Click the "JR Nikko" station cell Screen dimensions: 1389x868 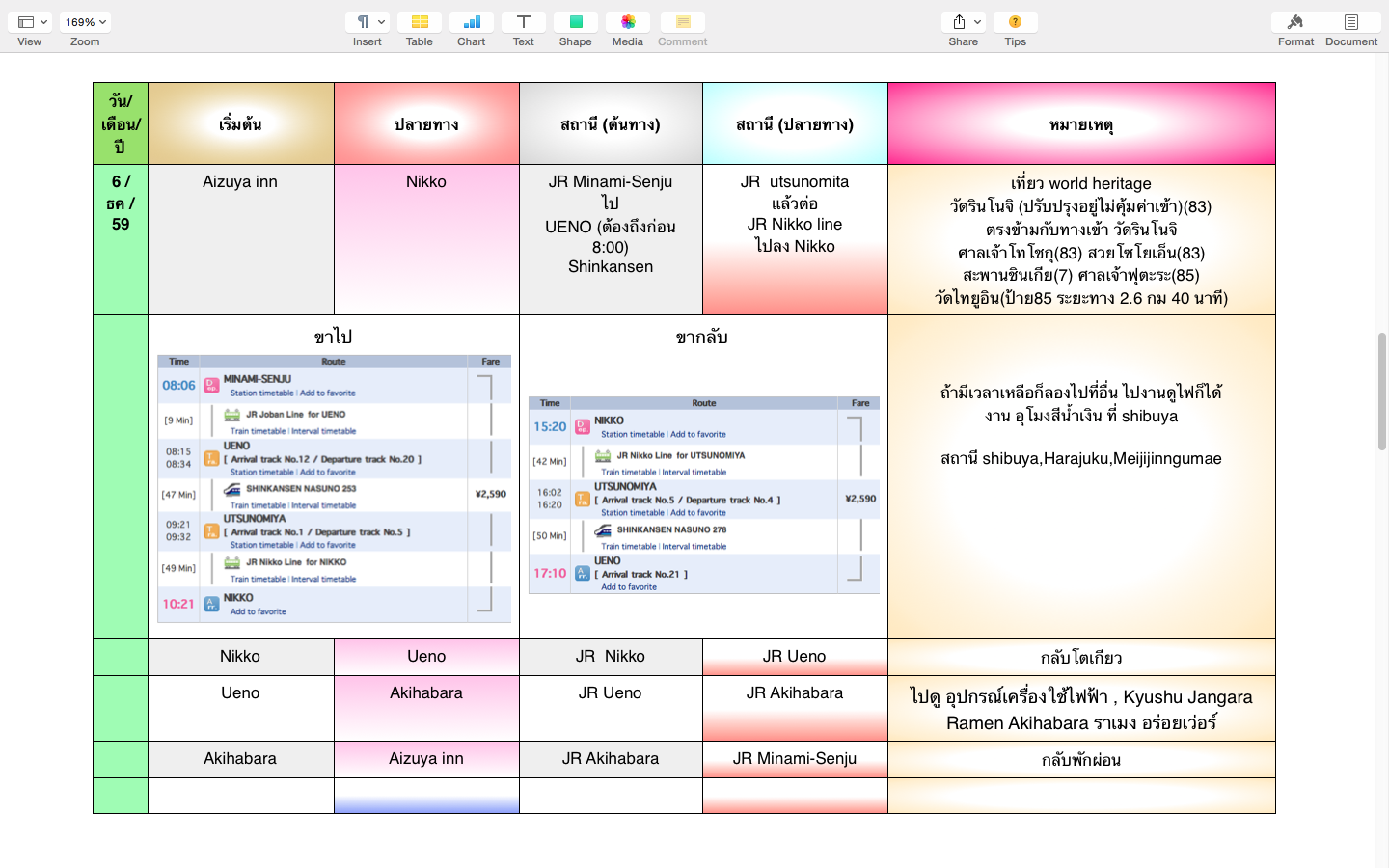tap(611, 657)
